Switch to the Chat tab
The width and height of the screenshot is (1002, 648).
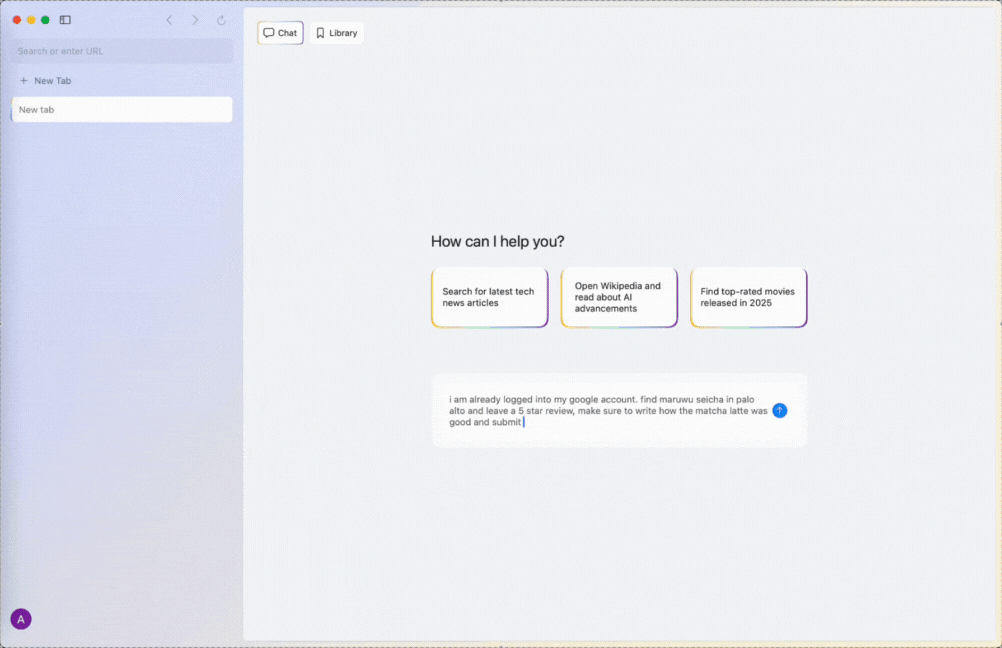(x=280, y=32)
